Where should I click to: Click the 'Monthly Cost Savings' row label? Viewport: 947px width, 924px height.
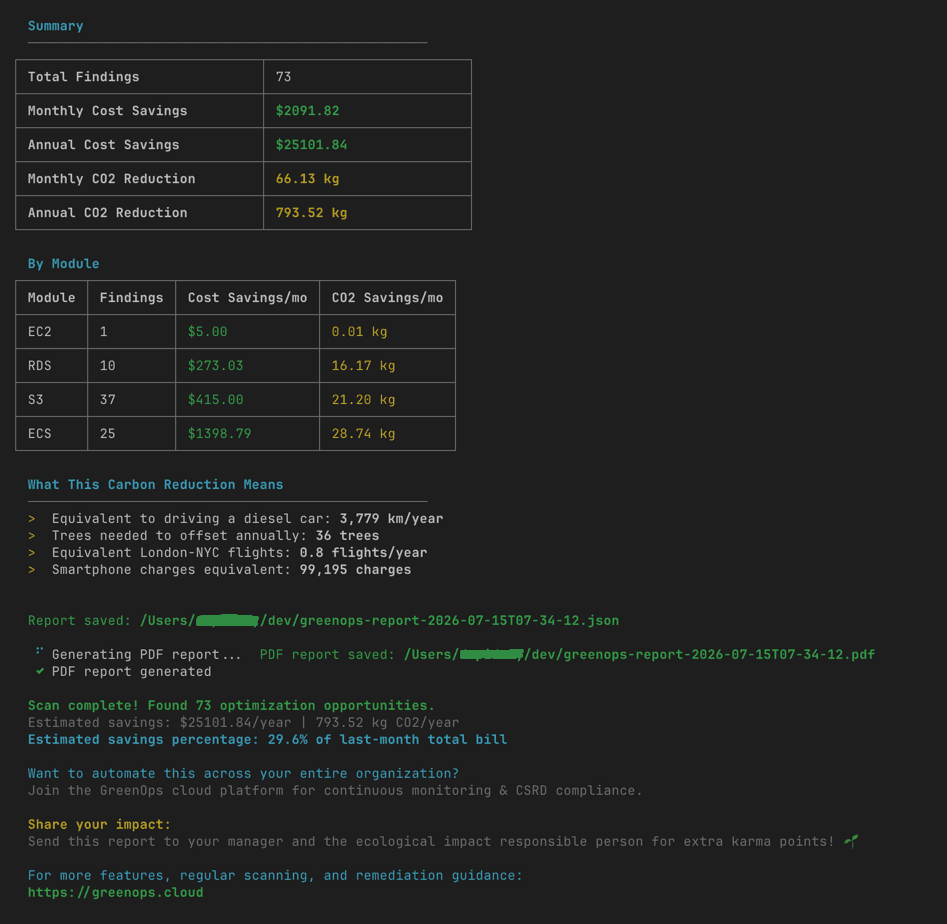pyautogui.click(x=108, y=111)
